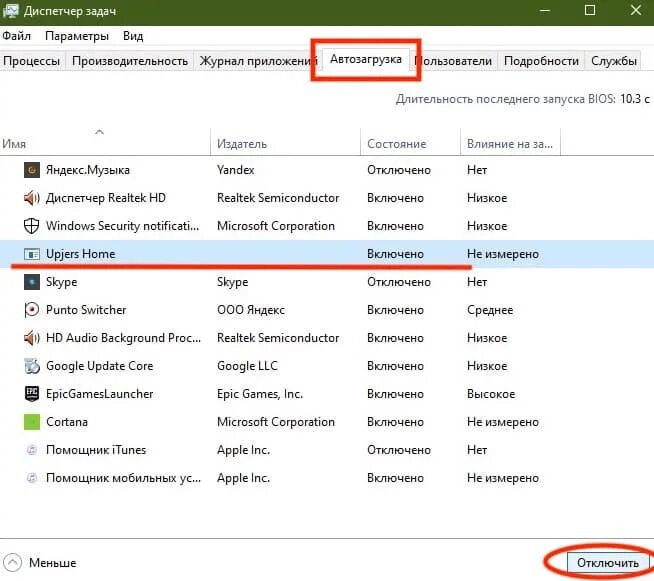The image size is (654, 581).
Task: Select the Windows Security notification entry
Action: [122, 226]
